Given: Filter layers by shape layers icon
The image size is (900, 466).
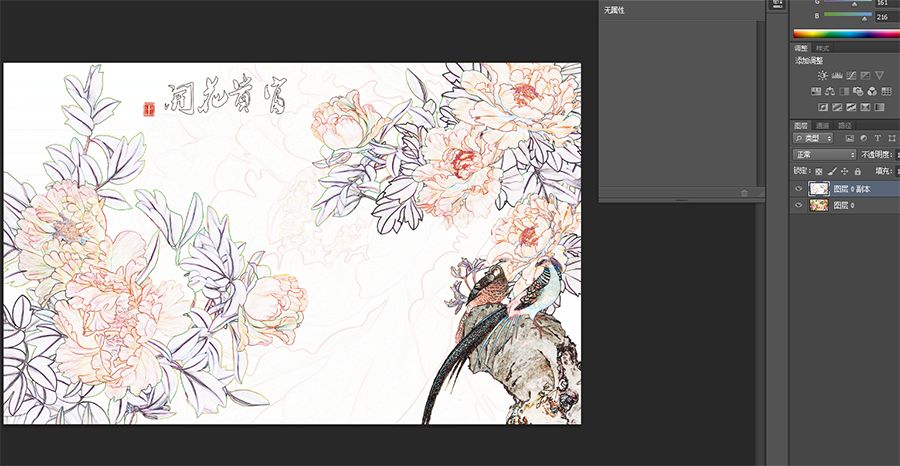Looking at the screenshot, I should [892, 138].
